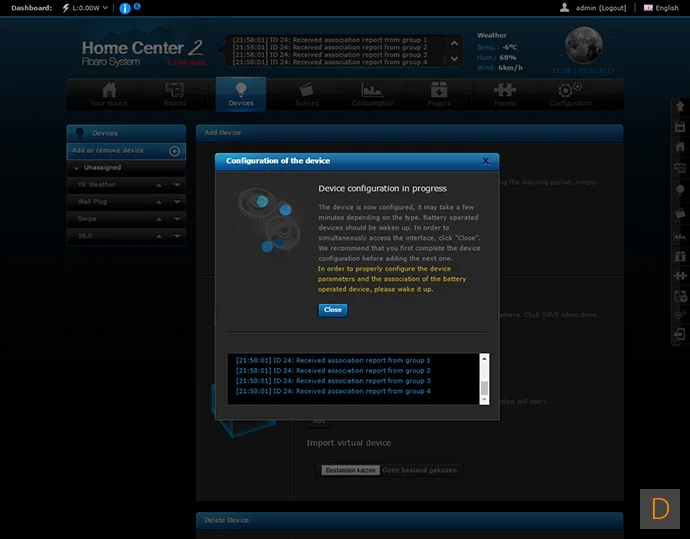Click the logout exit icon in right sidebar
The height and width of the screenshot is (539, 690).
(x=680, y=335)
